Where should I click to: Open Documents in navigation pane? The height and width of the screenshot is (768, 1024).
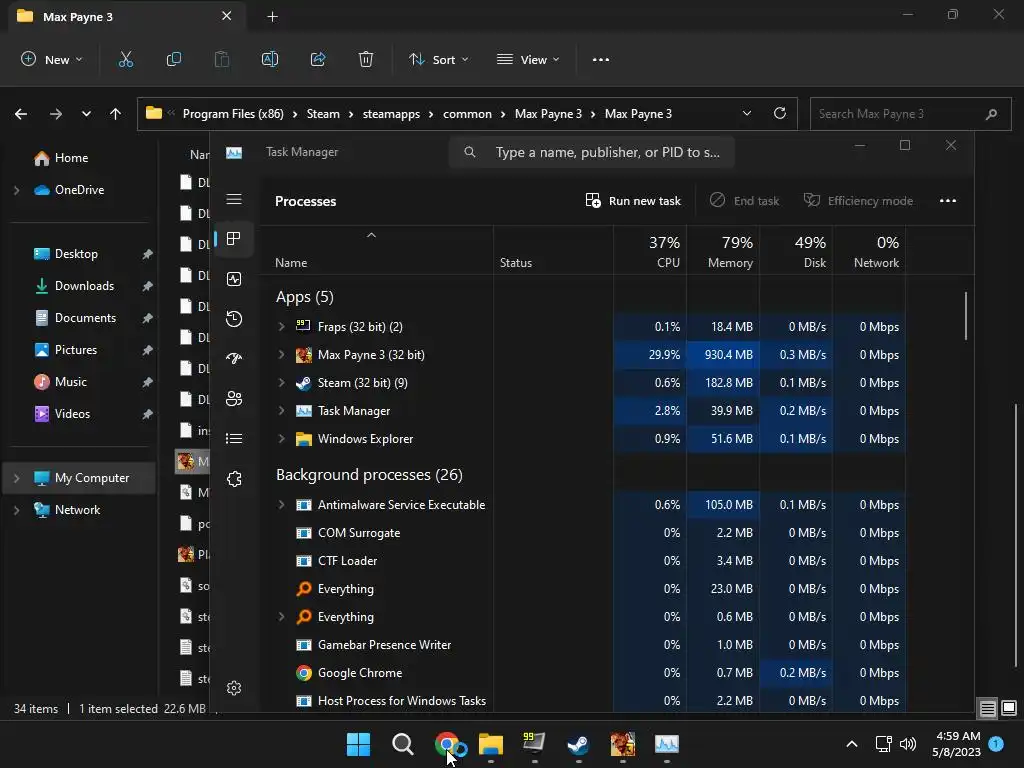pyautogui.click(x=85, y=318)
